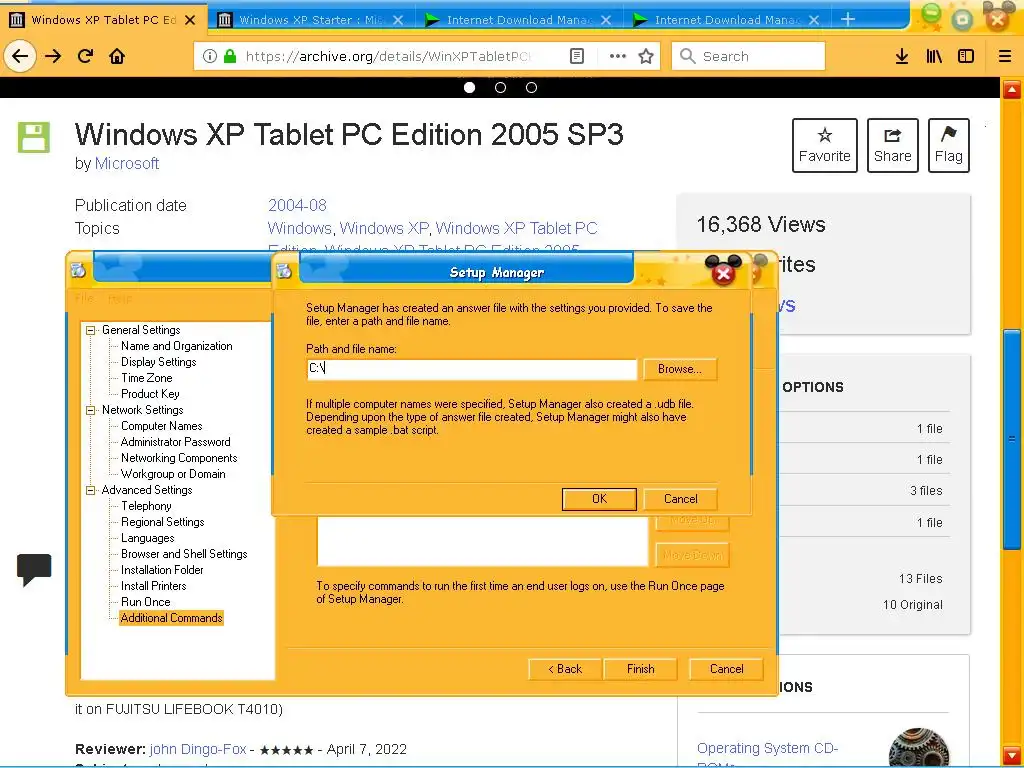Screen dimensions: 1024x768
Task: Click the green floppy disk software icon
Action: (x=34, y=137)
